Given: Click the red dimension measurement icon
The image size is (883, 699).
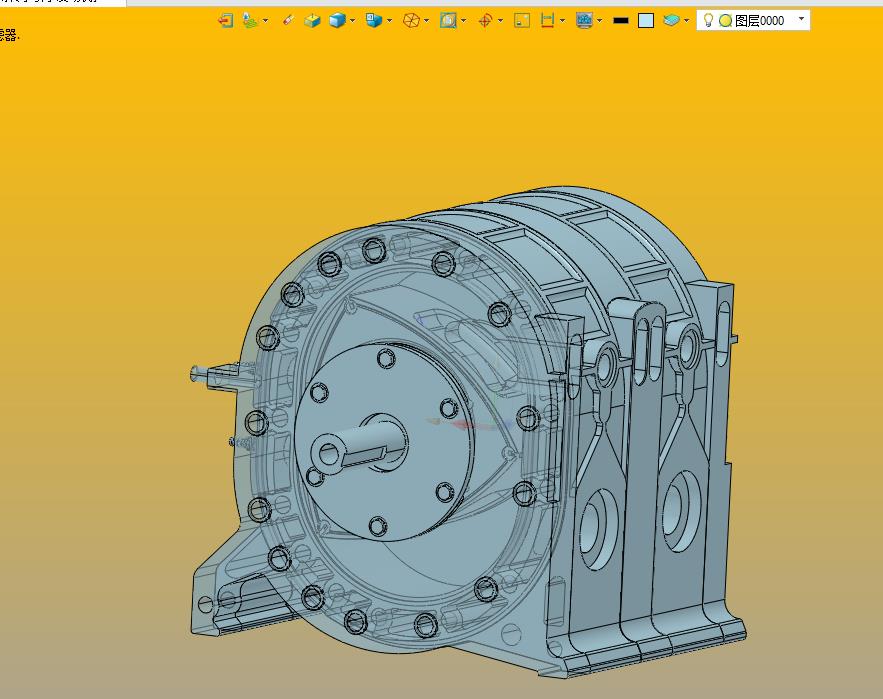Looking at the screenshot, I should coord(547,20).
